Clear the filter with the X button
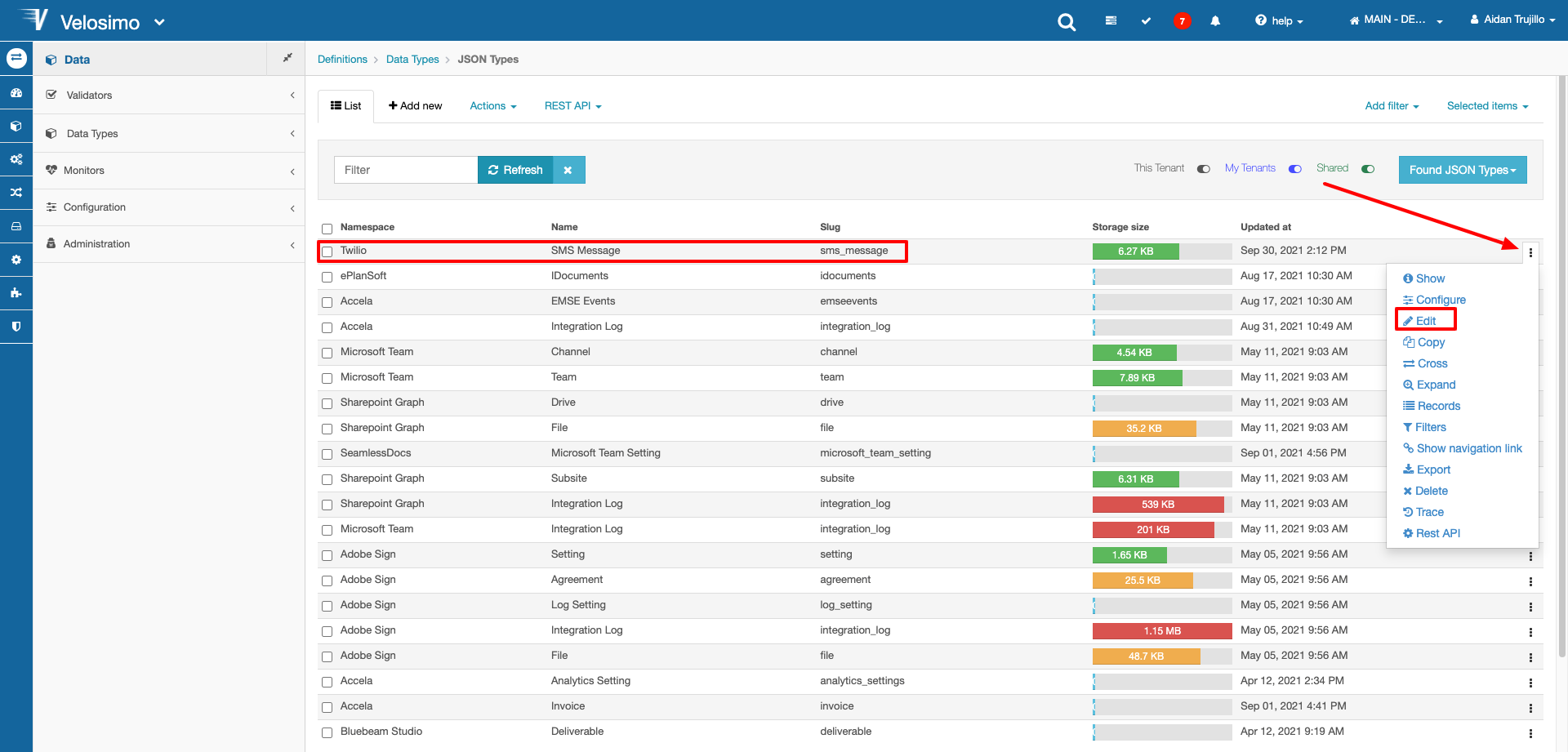 tap(568, 170)
